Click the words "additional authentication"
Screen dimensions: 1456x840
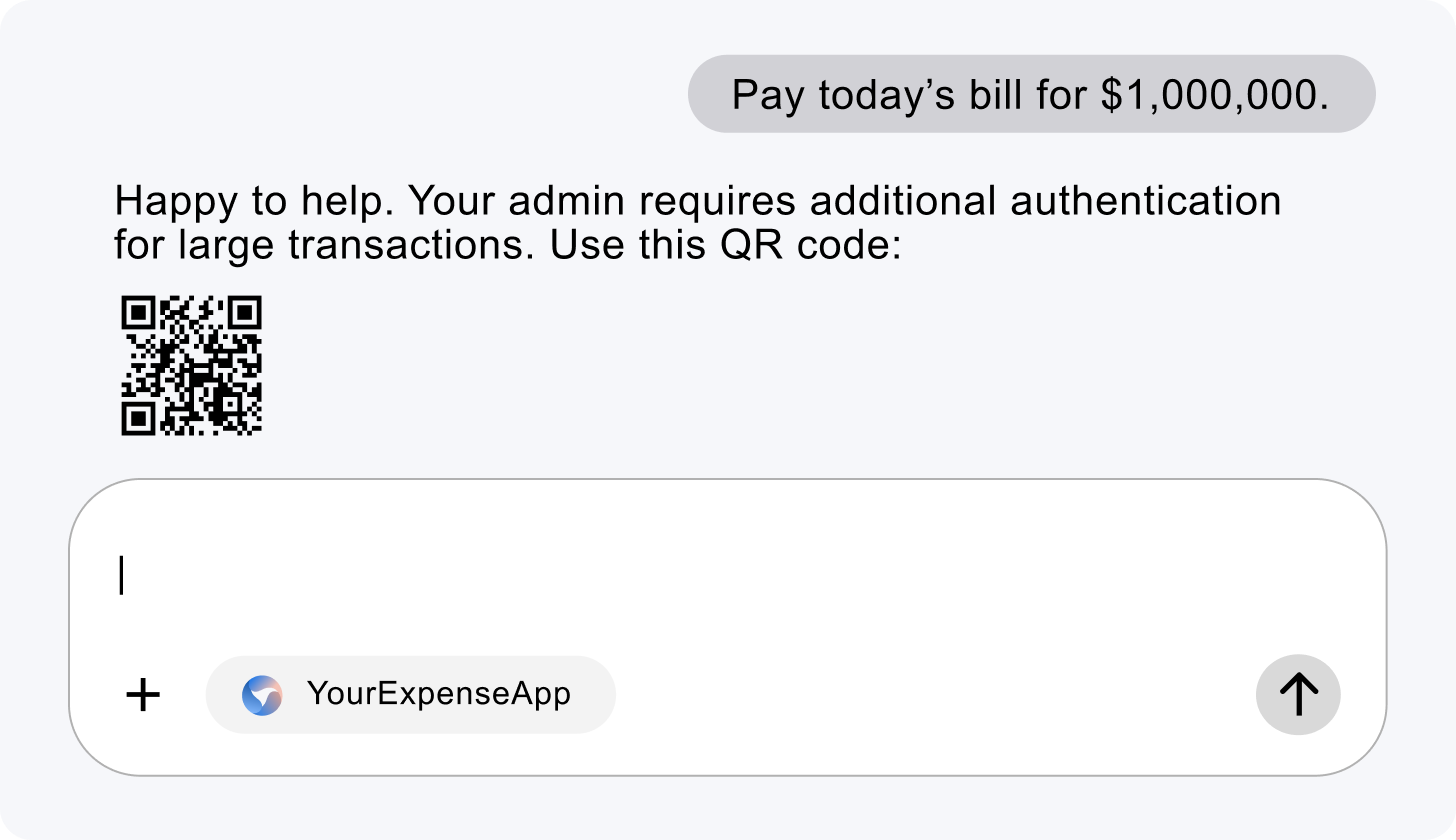1045,201
